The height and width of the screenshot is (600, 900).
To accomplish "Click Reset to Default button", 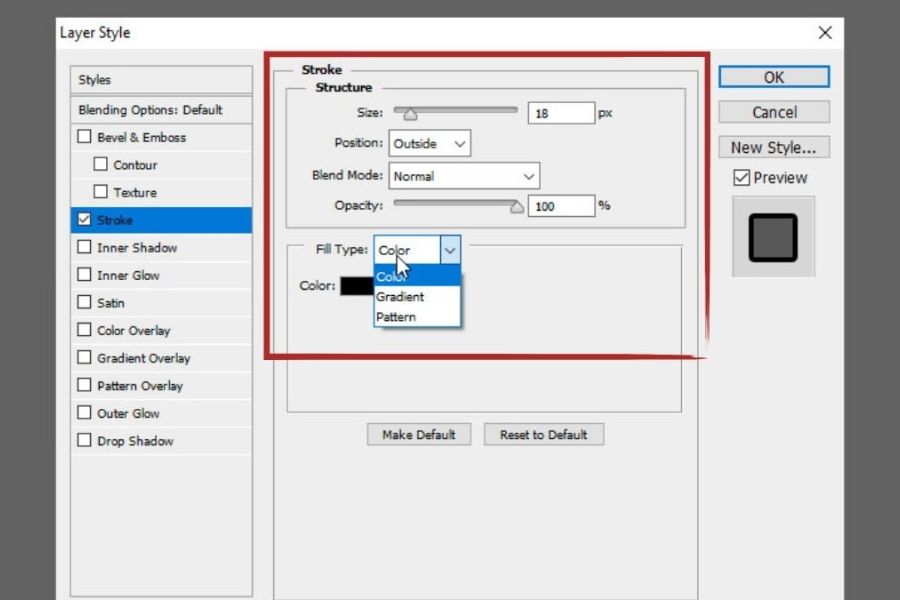I will (544, 435).
